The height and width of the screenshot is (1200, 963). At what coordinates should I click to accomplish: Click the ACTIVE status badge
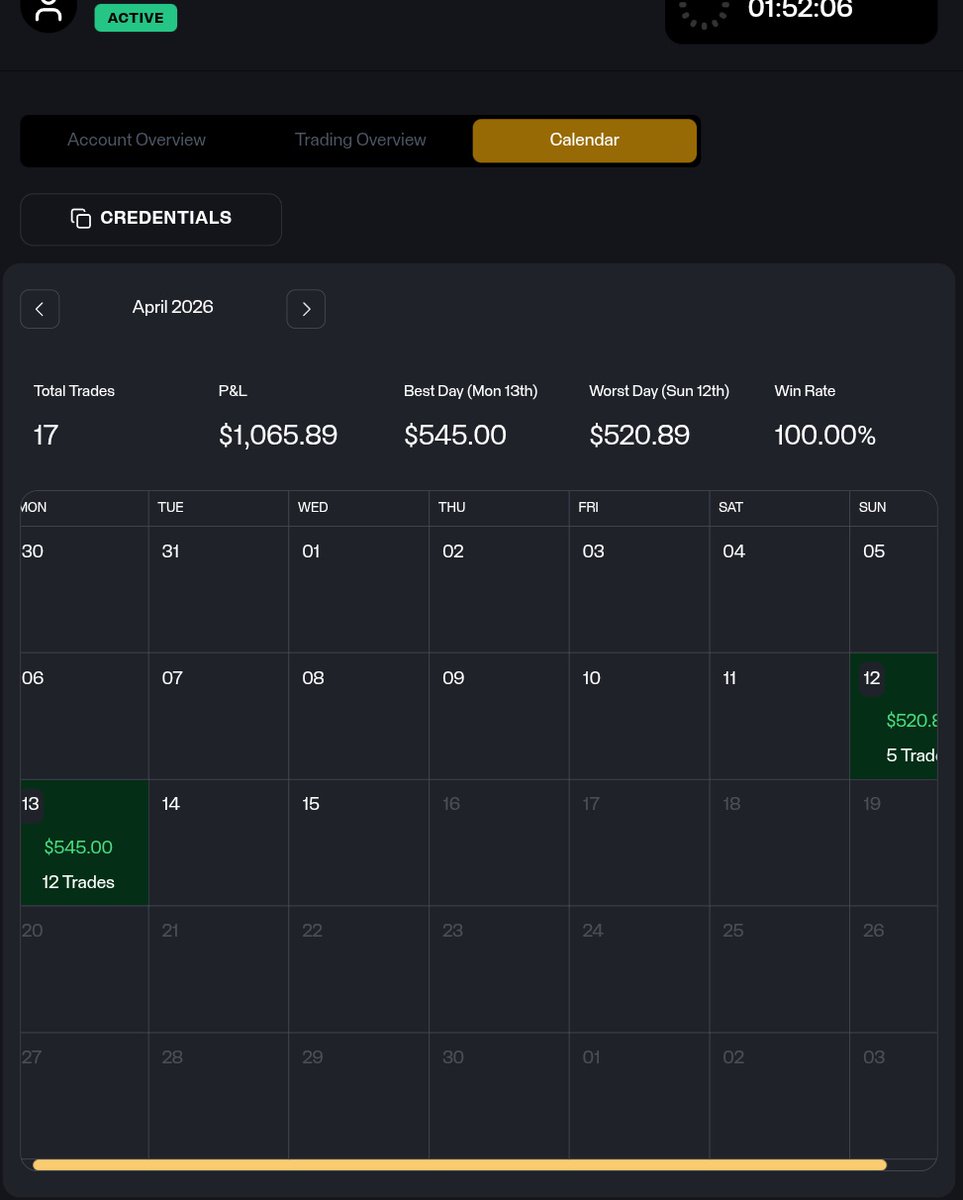click(x=136, y=18)
